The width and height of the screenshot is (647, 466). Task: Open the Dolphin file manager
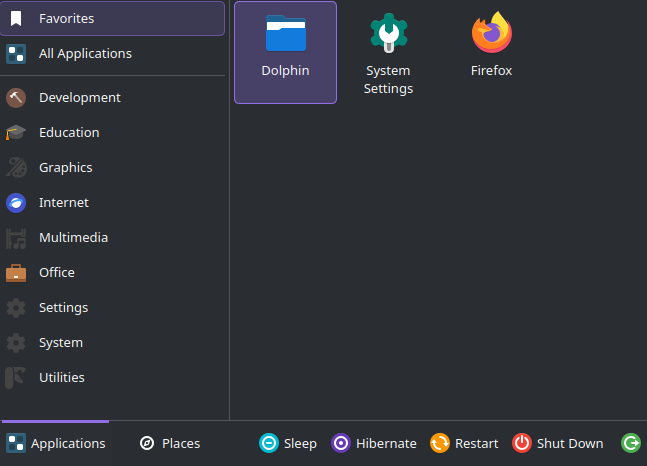[285, 52]
